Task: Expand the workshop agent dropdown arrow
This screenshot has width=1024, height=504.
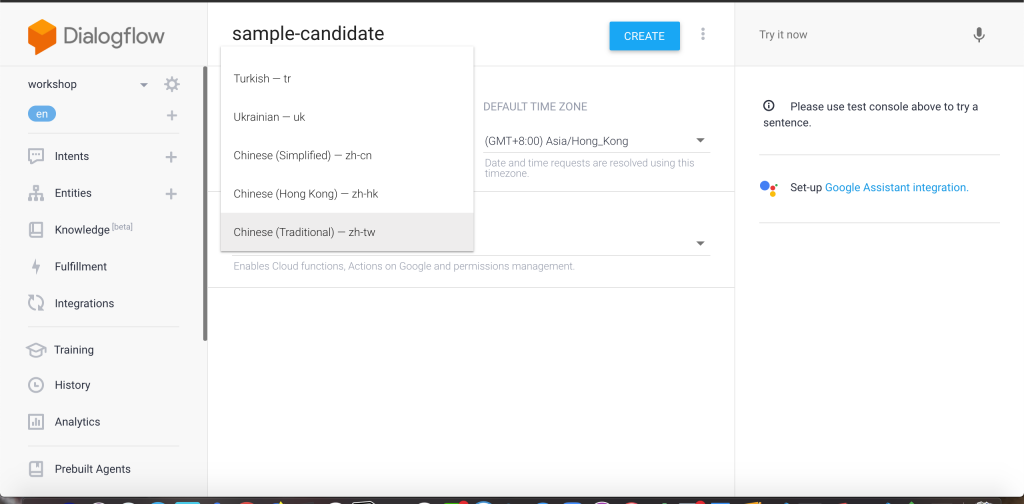Action: [x=144, y=85]
